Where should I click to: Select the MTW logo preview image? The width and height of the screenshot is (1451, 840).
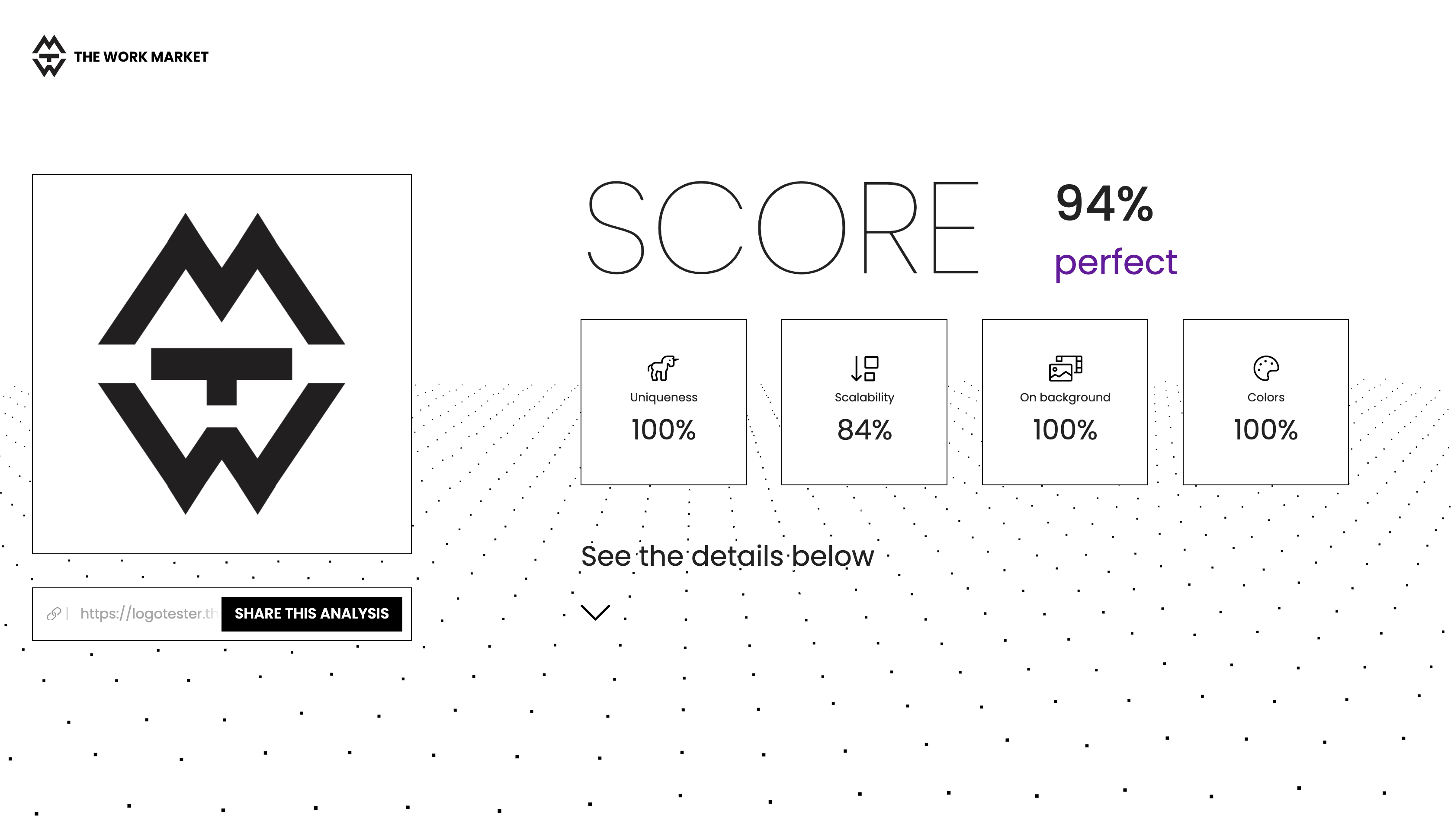(222, 363)
